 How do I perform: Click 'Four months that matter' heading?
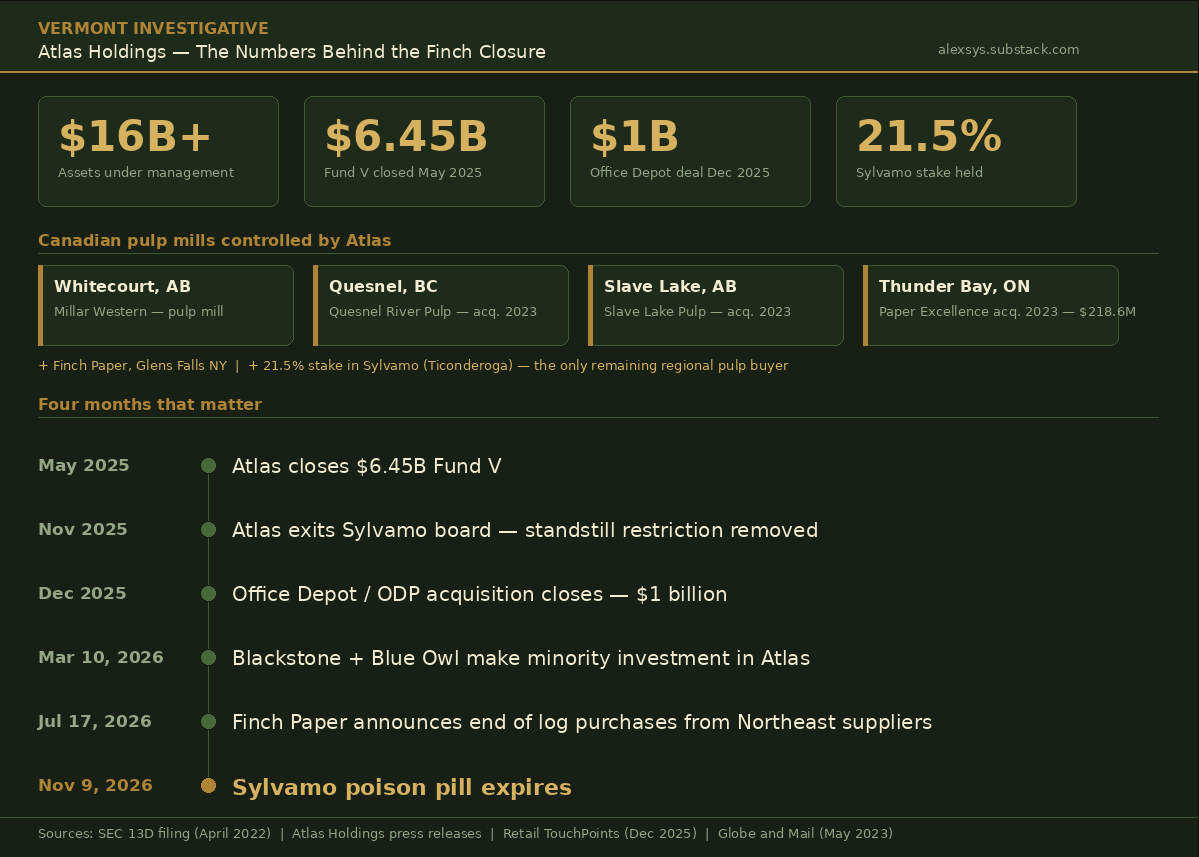pyautogui.click(x=150, y=404)
